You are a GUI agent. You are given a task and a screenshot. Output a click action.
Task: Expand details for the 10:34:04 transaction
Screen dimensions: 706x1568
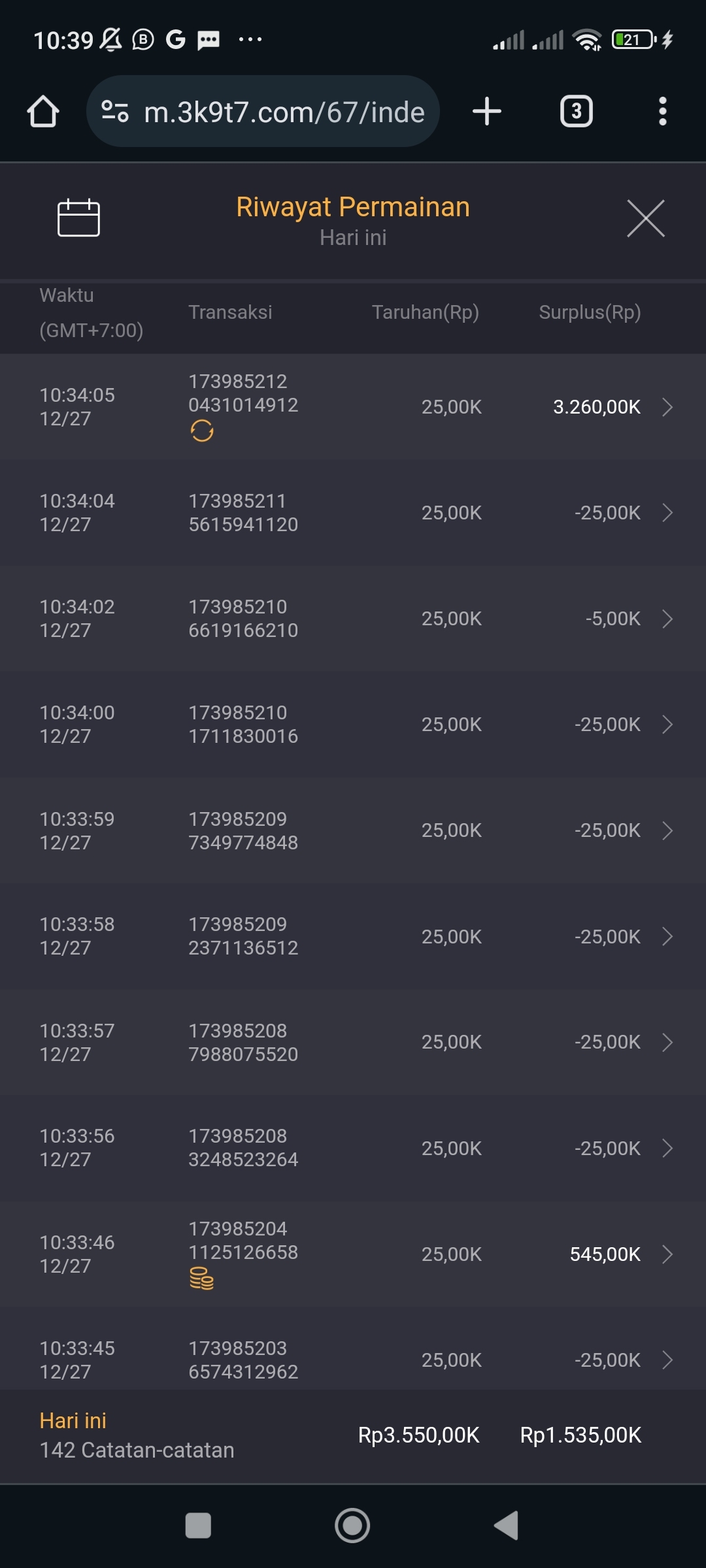[667, 513]
